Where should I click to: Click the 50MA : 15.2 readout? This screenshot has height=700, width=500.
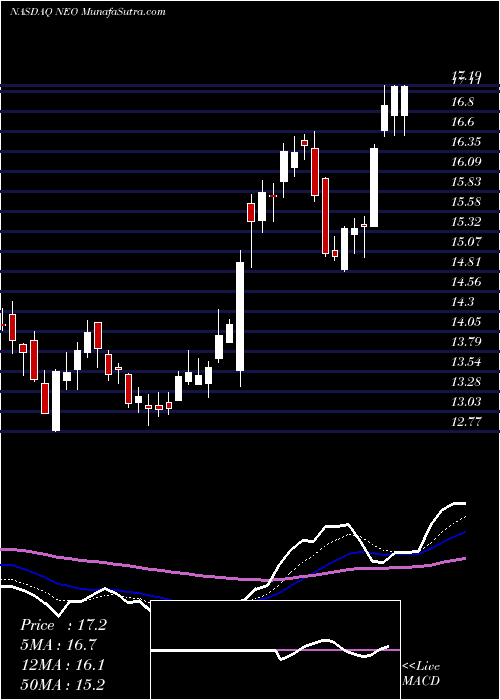(x=63, y=685)
